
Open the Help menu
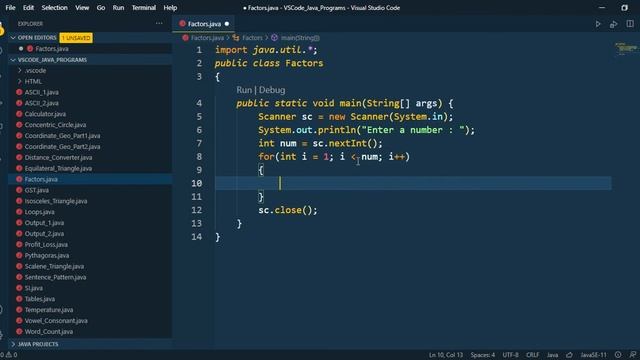click(x=170, y=8)
